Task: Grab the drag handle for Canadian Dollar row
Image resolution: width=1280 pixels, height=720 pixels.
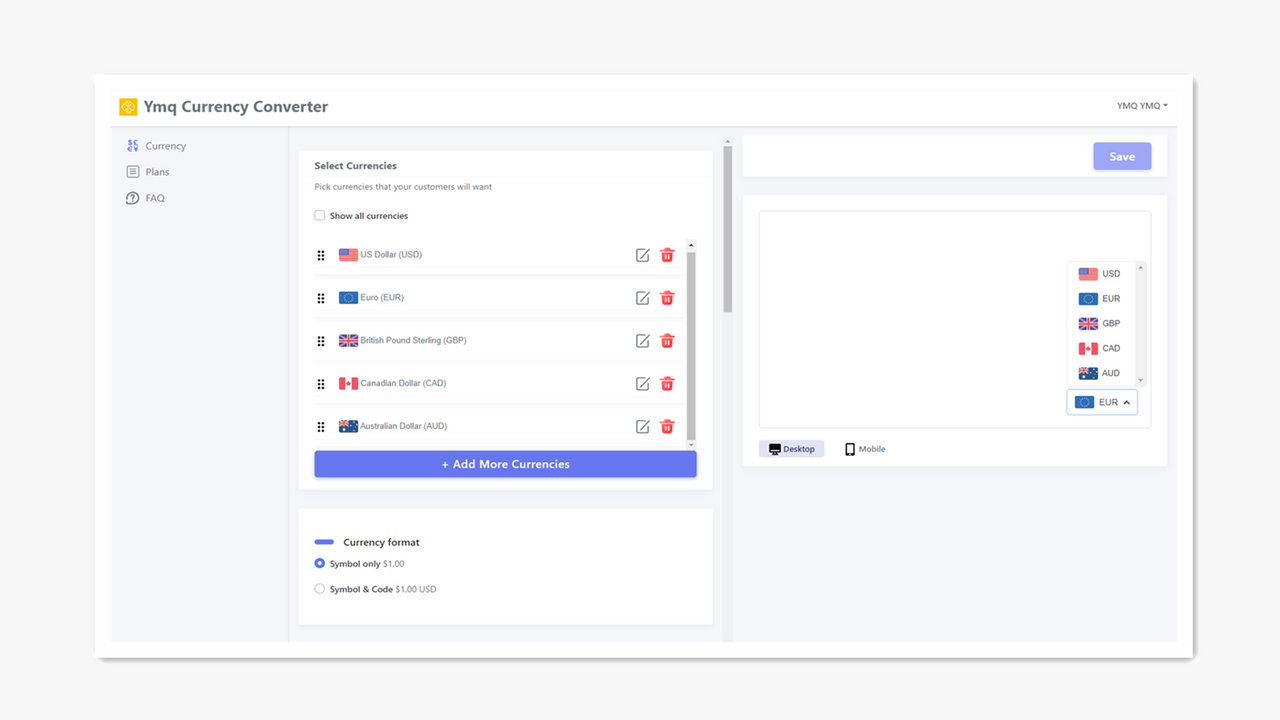Action: click(321, 384)
